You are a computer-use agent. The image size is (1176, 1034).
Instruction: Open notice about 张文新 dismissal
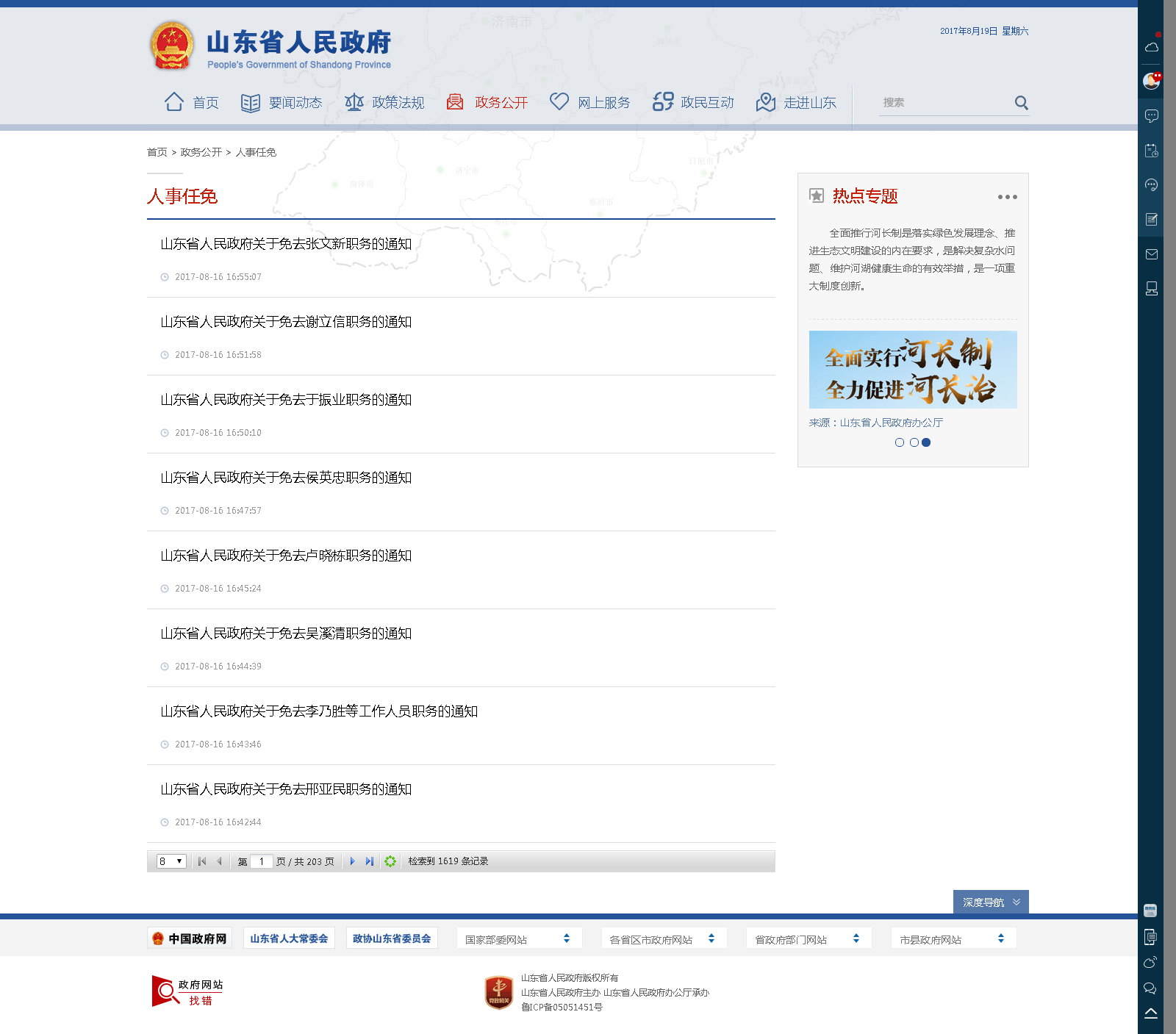(286, 244)
